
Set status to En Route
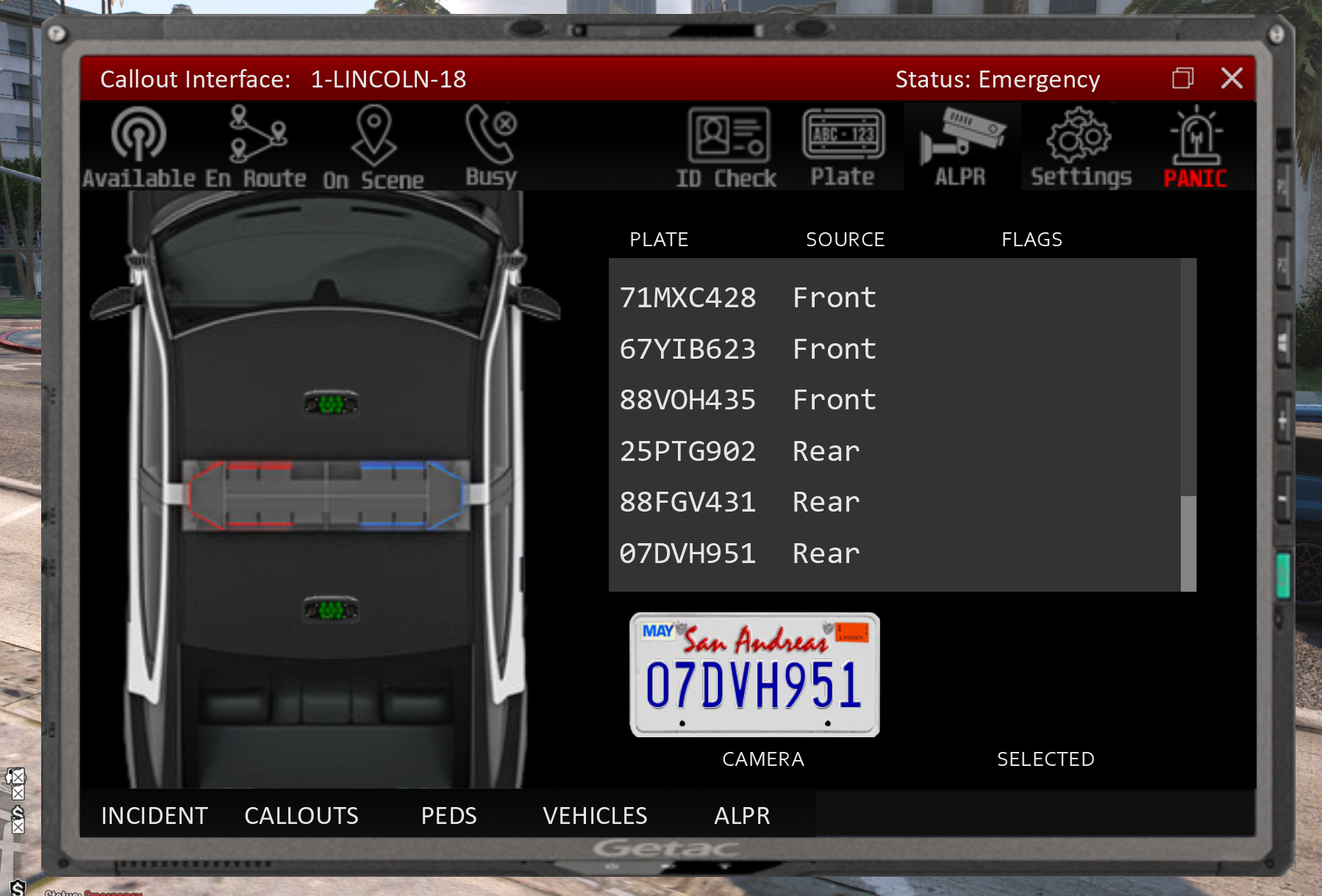[x=256, y=148]
